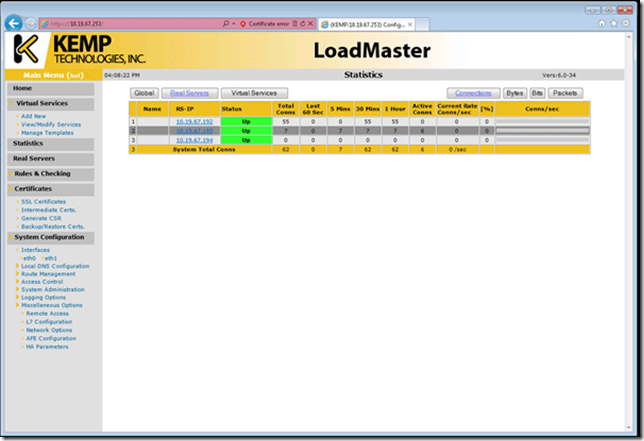Open the Real Servers main menu item
Viewport: 644px width, 441px height.
point(33,158)
